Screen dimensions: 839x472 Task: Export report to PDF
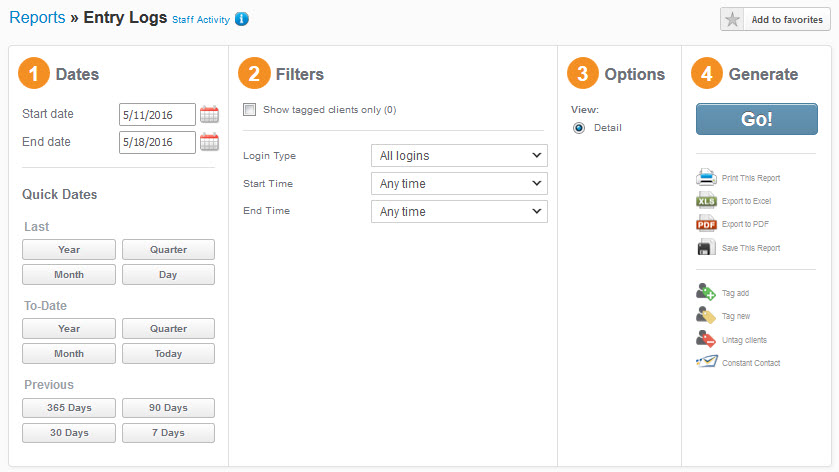(x=707, y=224)
